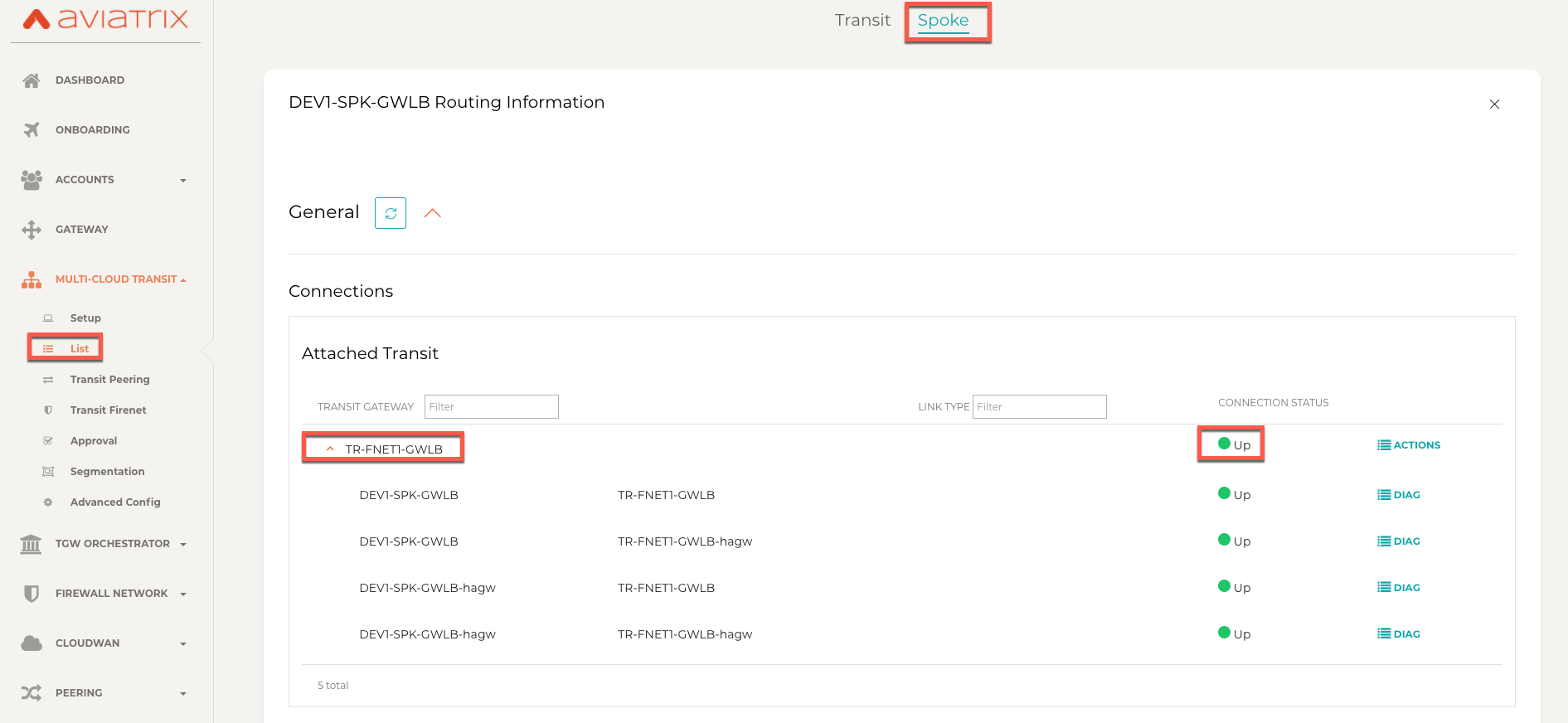Click TGW Orchestrator building icon
The image size is (1568, 723).
(31, 544)
